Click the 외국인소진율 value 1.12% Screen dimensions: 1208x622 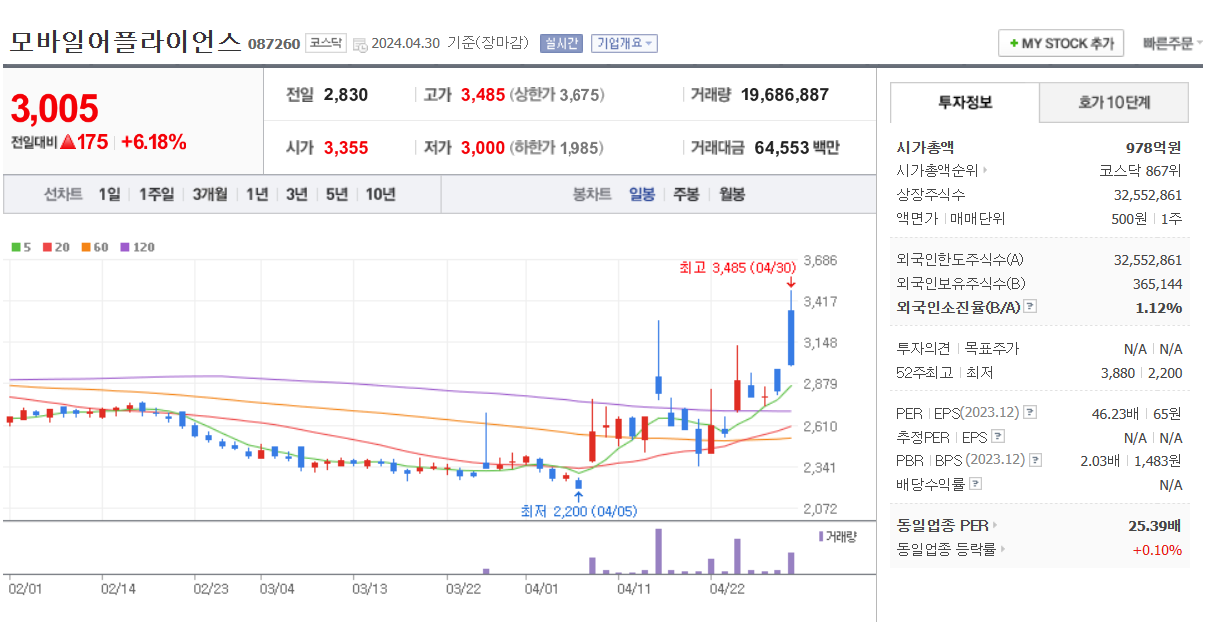point(1159,307)
